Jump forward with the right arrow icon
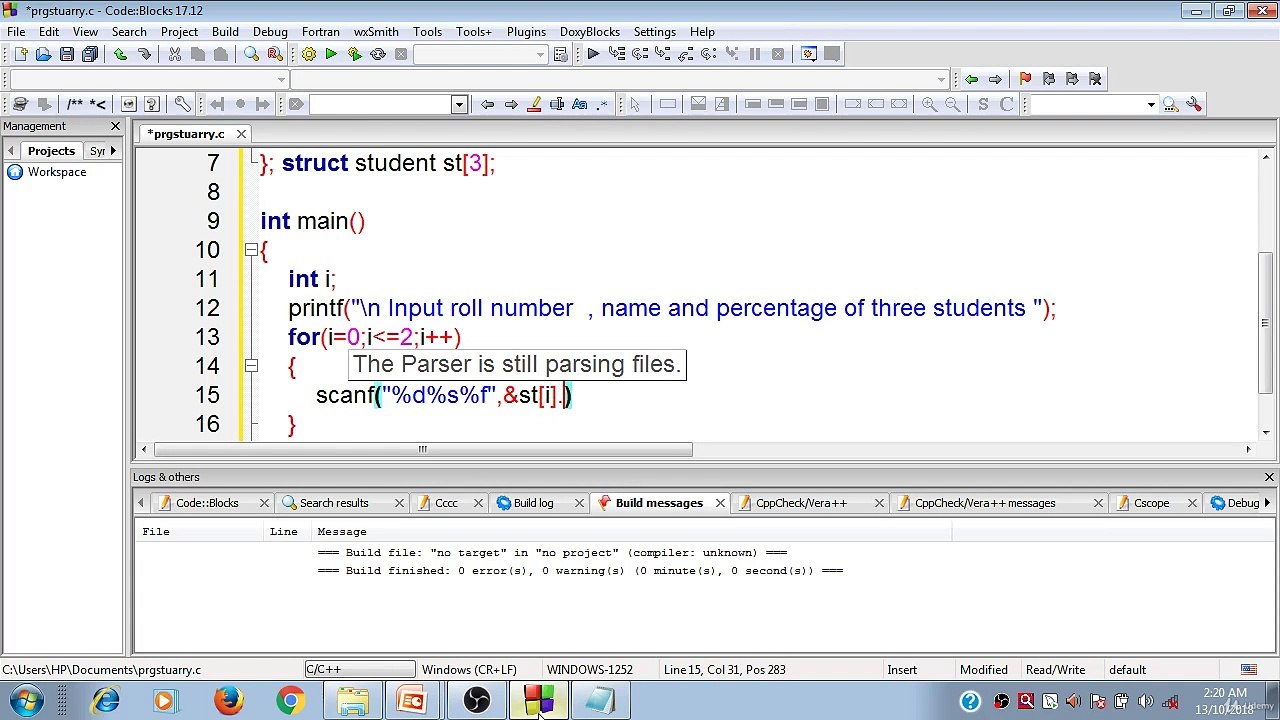The height and width of the screenshot is (720, 1280). tap(995, 79)
